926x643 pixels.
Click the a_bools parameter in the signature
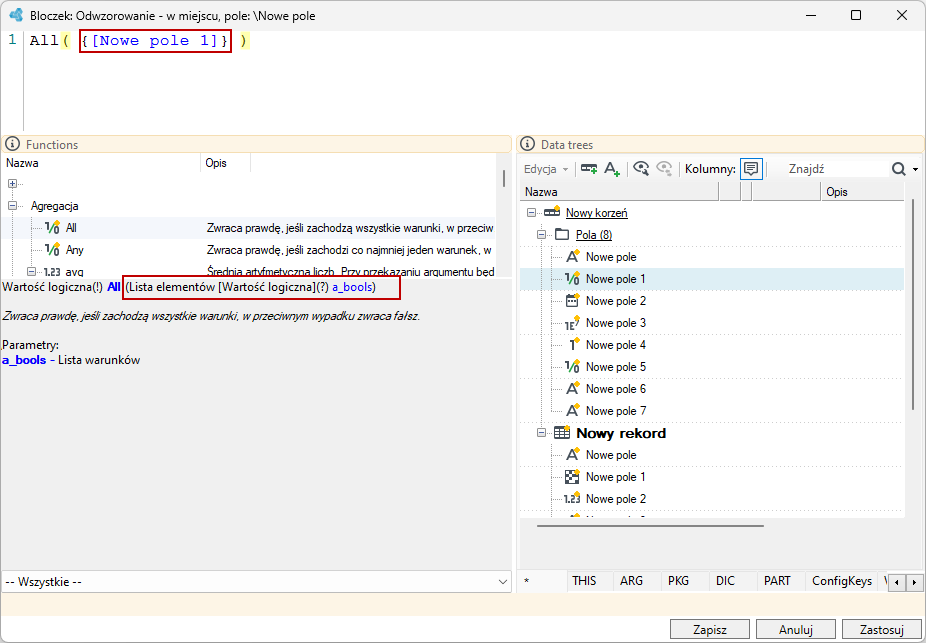point(352,288)
